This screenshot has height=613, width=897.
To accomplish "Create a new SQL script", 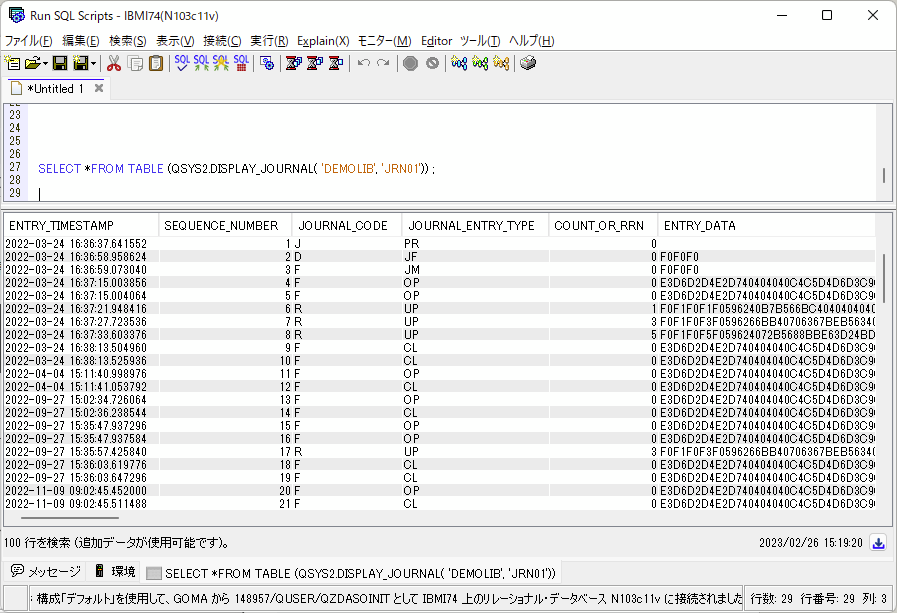I will coord(12,63).
